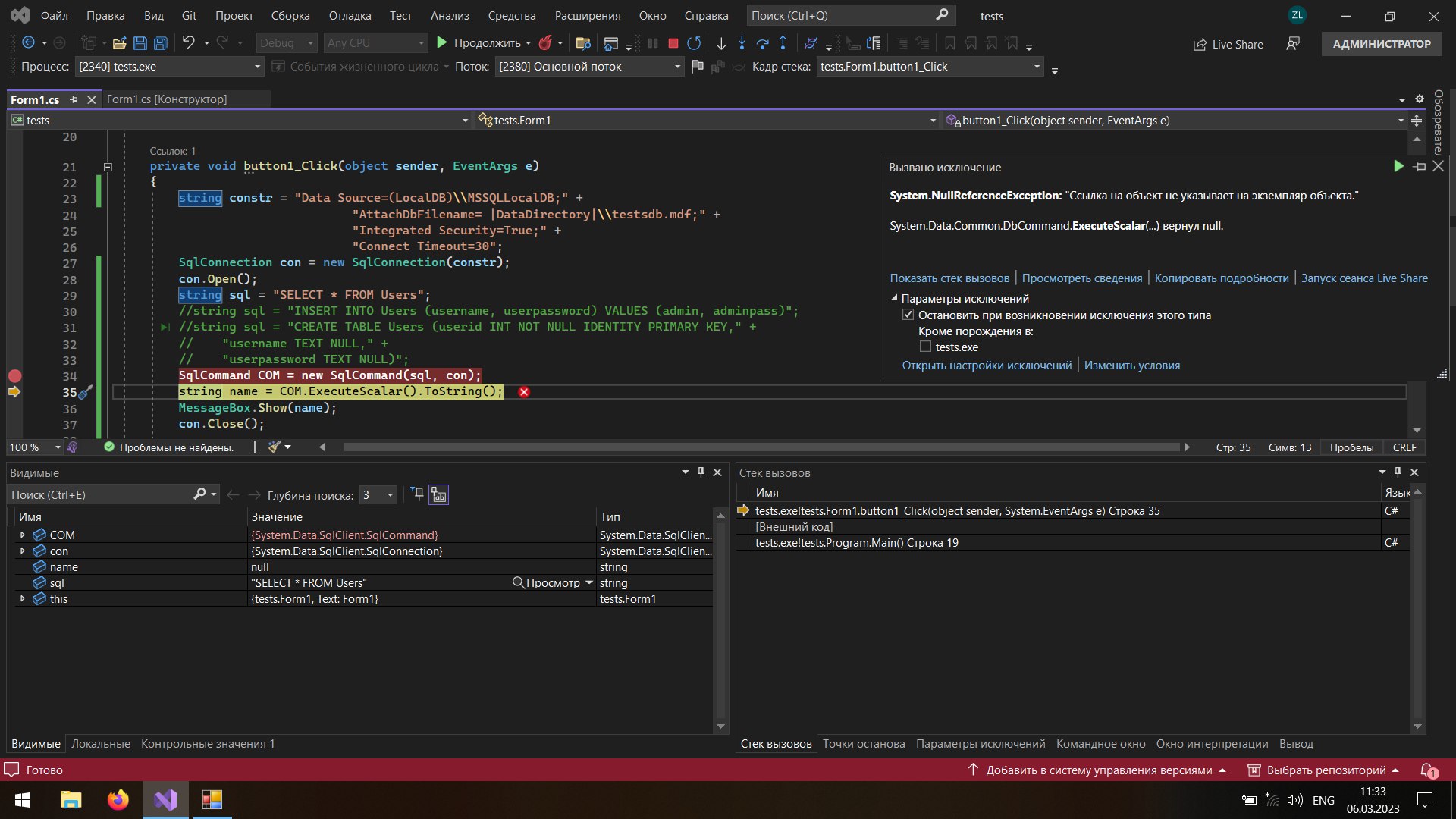Click the Restart debugging icon
The height and width of the screenshot is (819, 1456).
pyautogui.click(x=694, y=43)
